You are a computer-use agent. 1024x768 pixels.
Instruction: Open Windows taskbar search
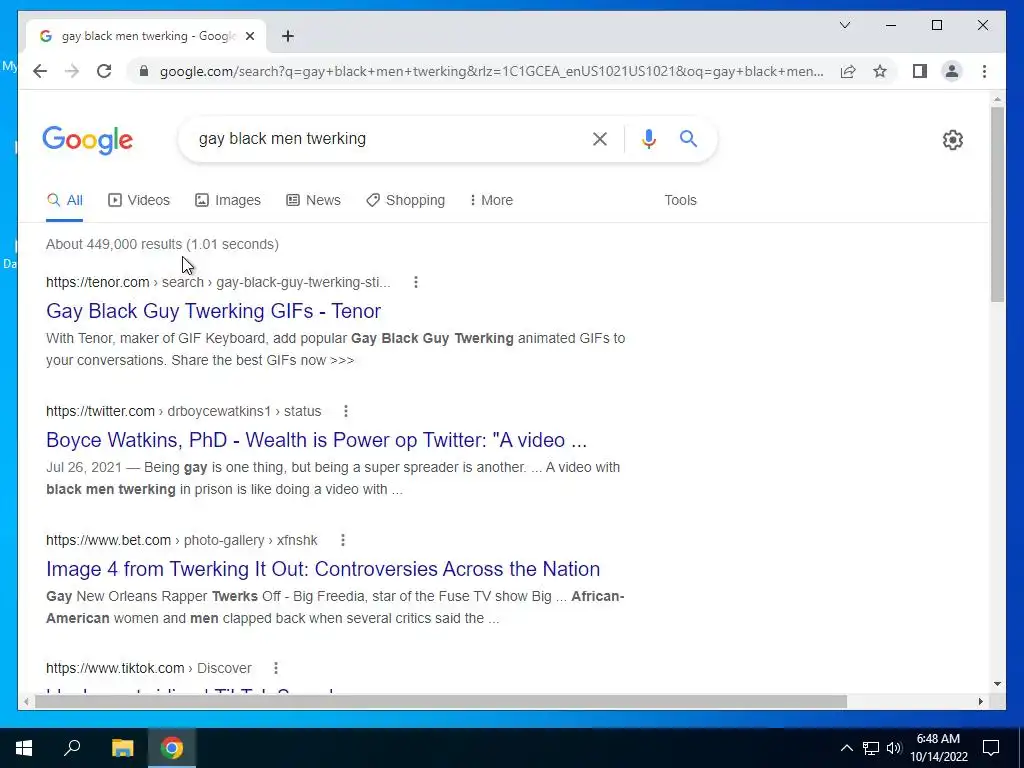72,748
